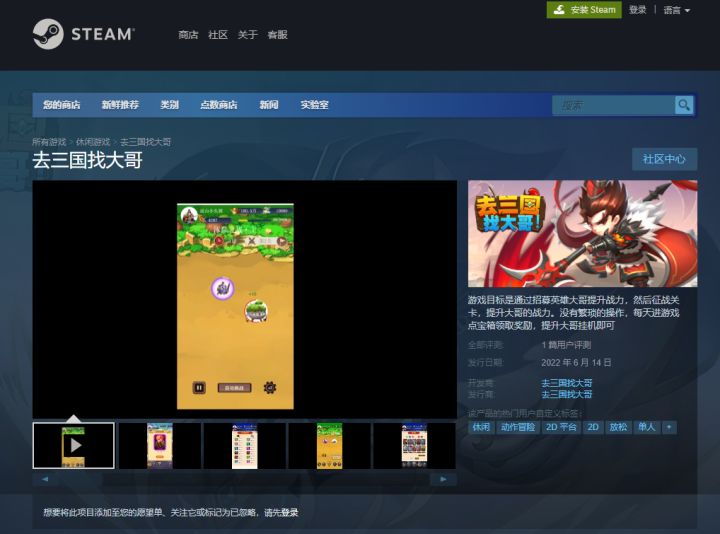Open the 登录 login link
720x534 pixels.
click(x=637, y=10)
